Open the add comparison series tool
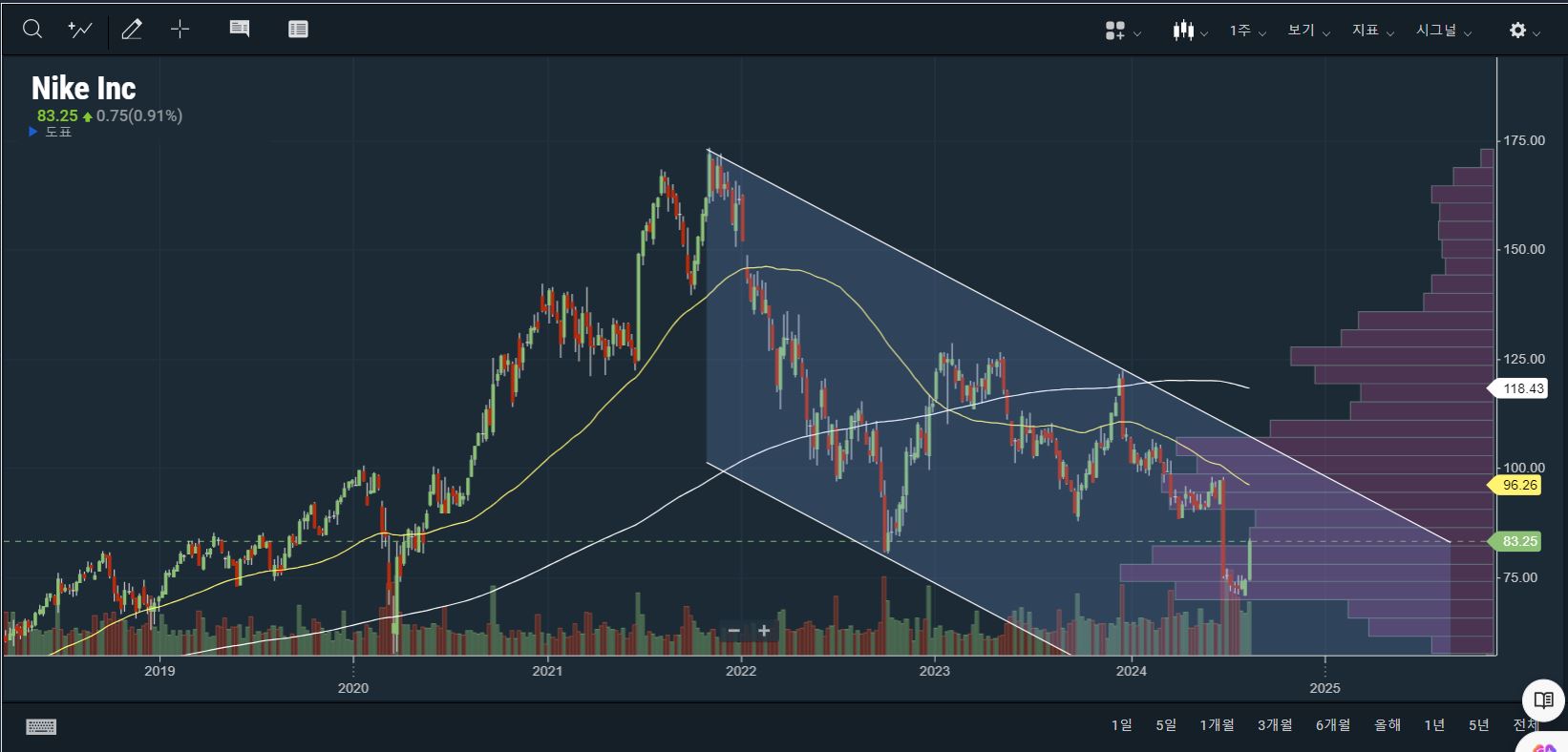1568x752 pixels. 80,30
